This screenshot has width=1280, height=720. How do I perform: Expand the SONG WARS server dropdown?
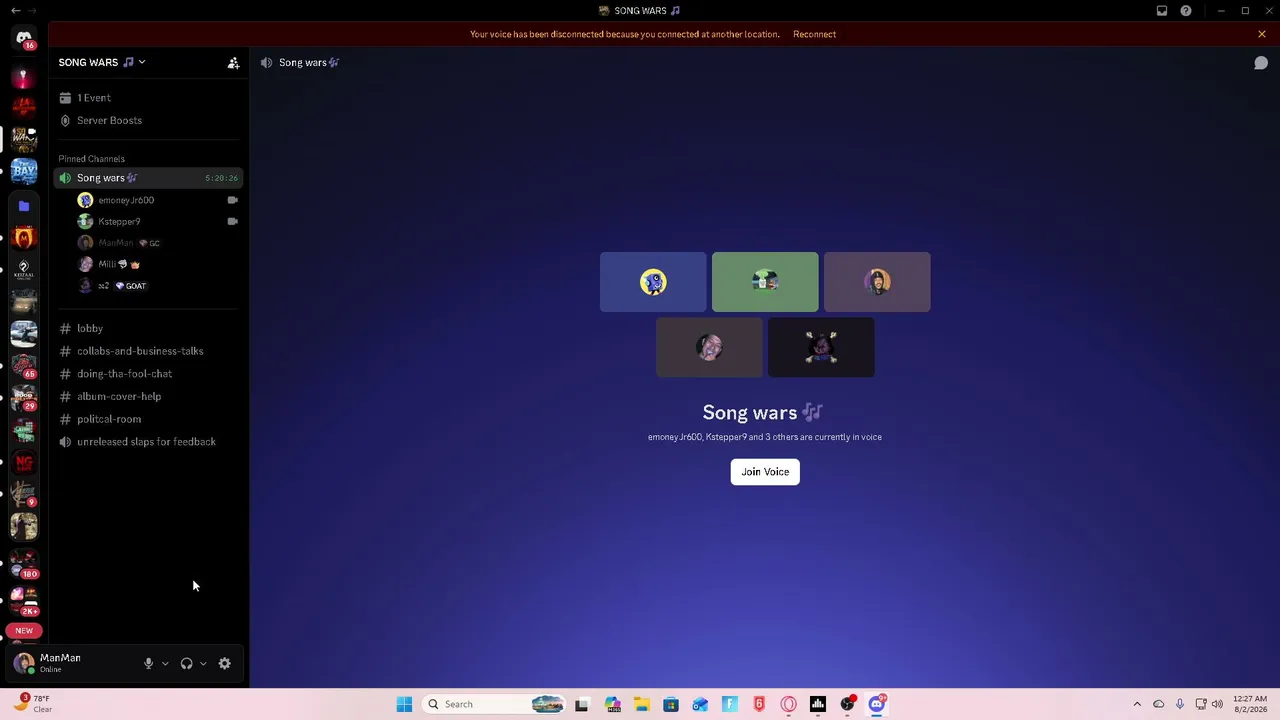[102, 62]
